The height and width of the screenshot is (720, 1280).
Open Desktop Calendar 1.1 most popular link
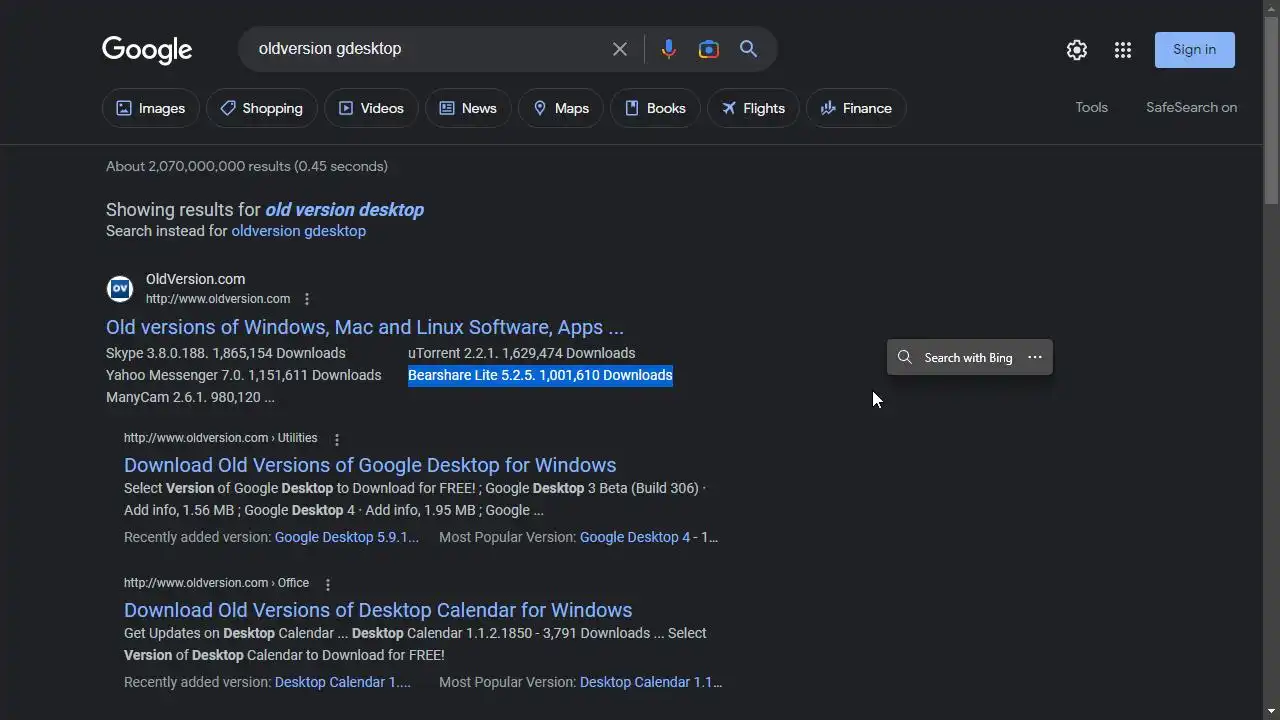[x=651, y=682]
